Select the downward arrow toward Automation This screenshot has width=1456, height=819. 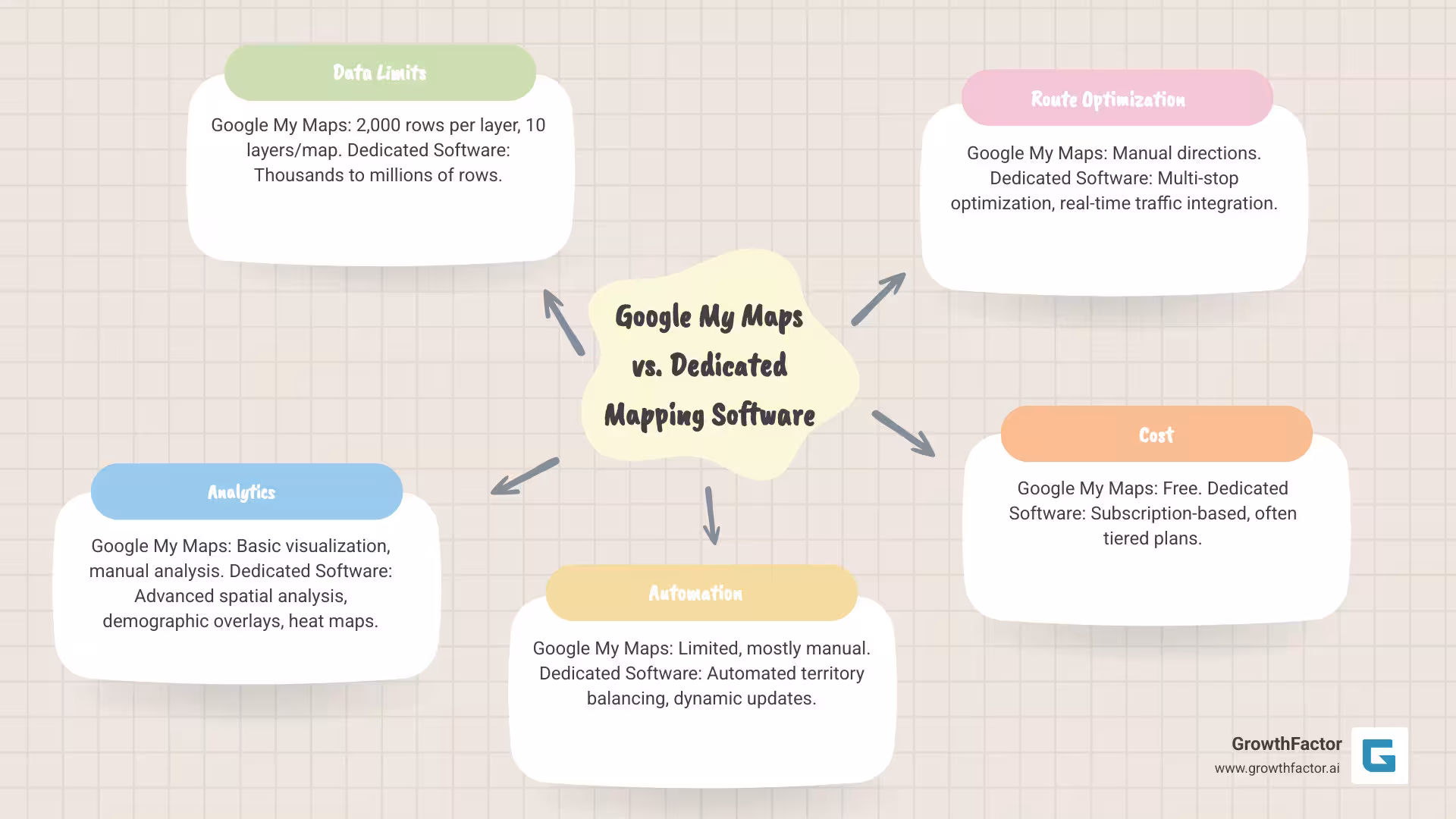click(711, 516)
